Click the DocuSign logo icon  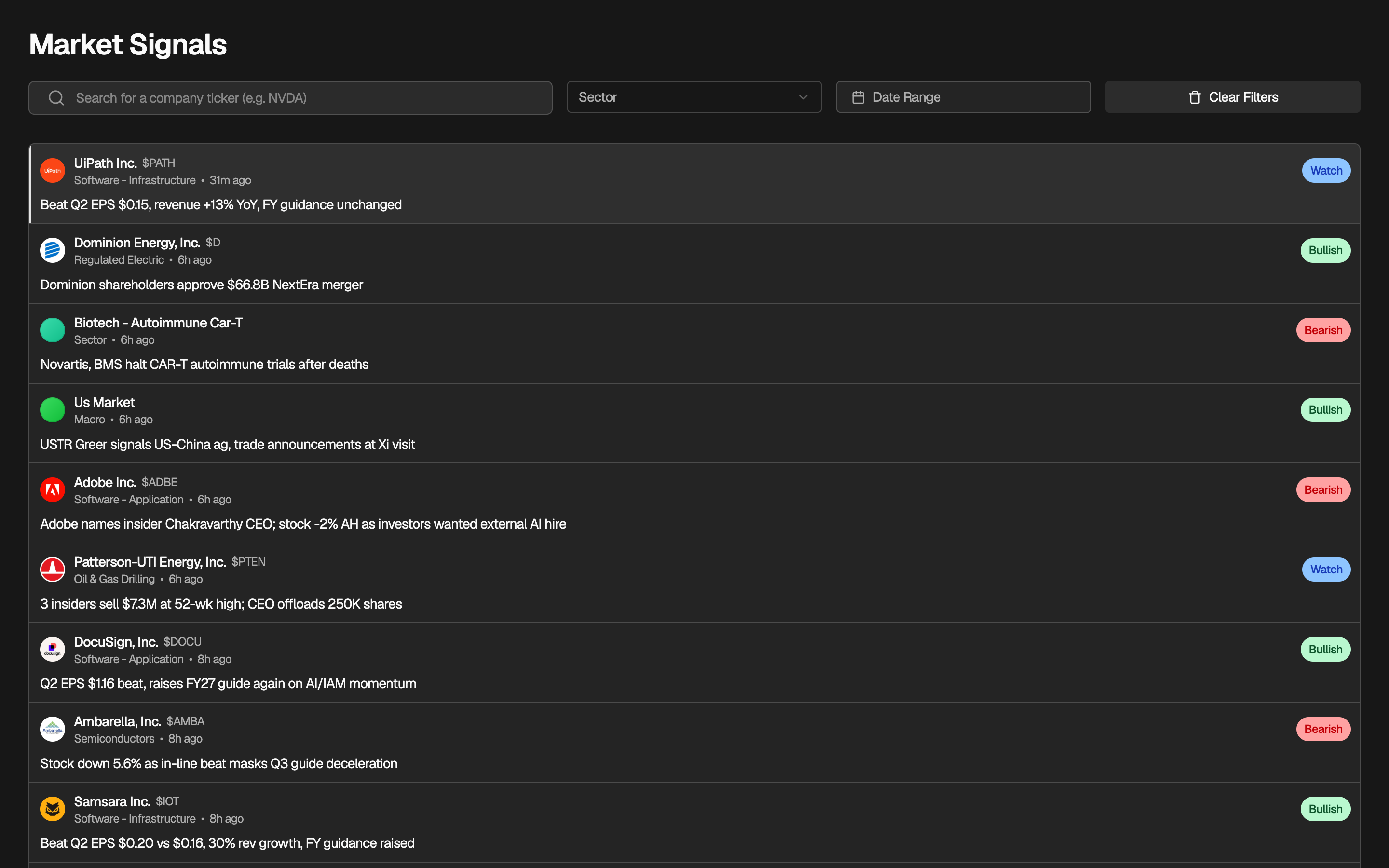click(x=52, y=649)
